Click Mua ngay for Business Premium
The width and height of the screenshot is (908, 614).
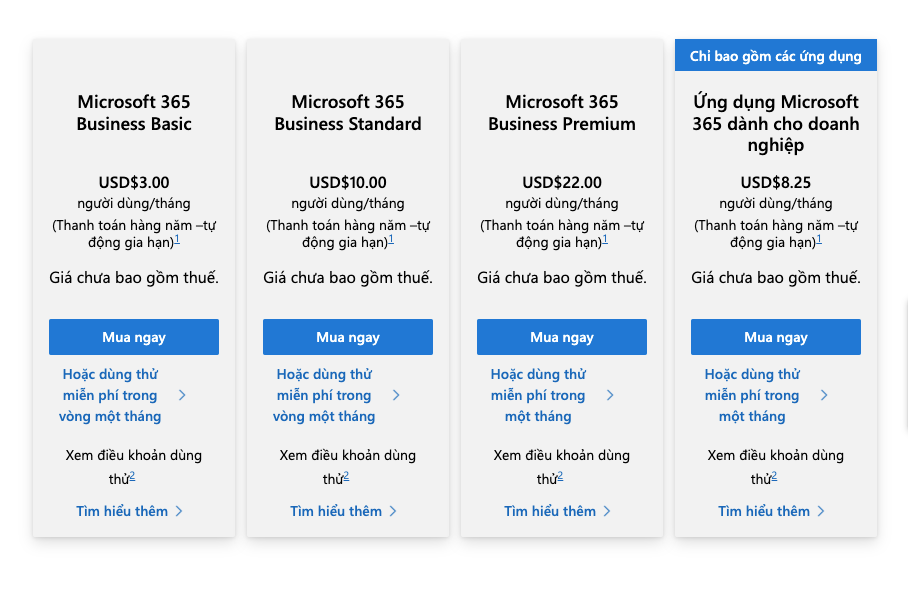[562, 337]
